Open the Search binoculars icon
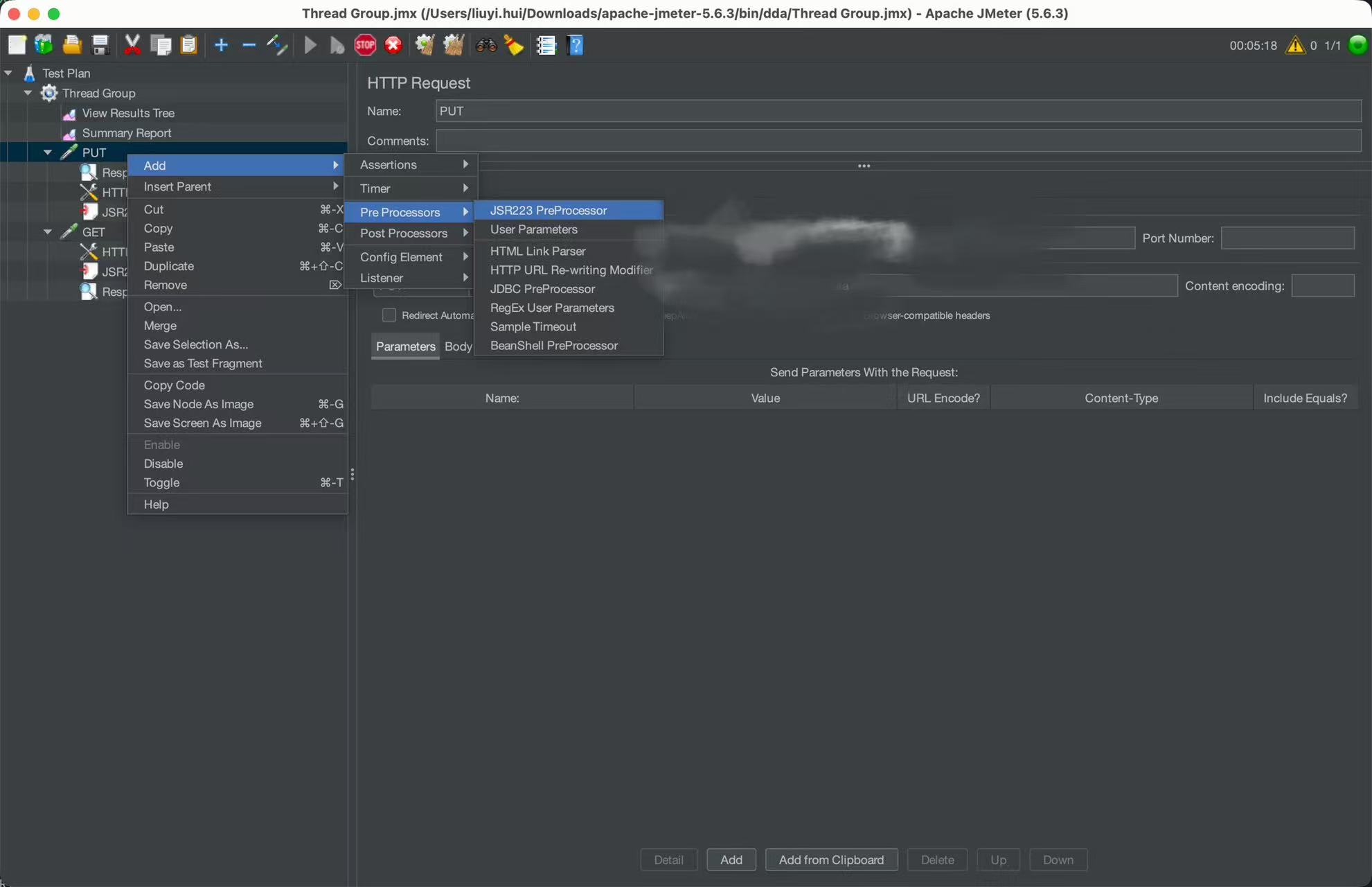1372x887 pixels. 485,46
